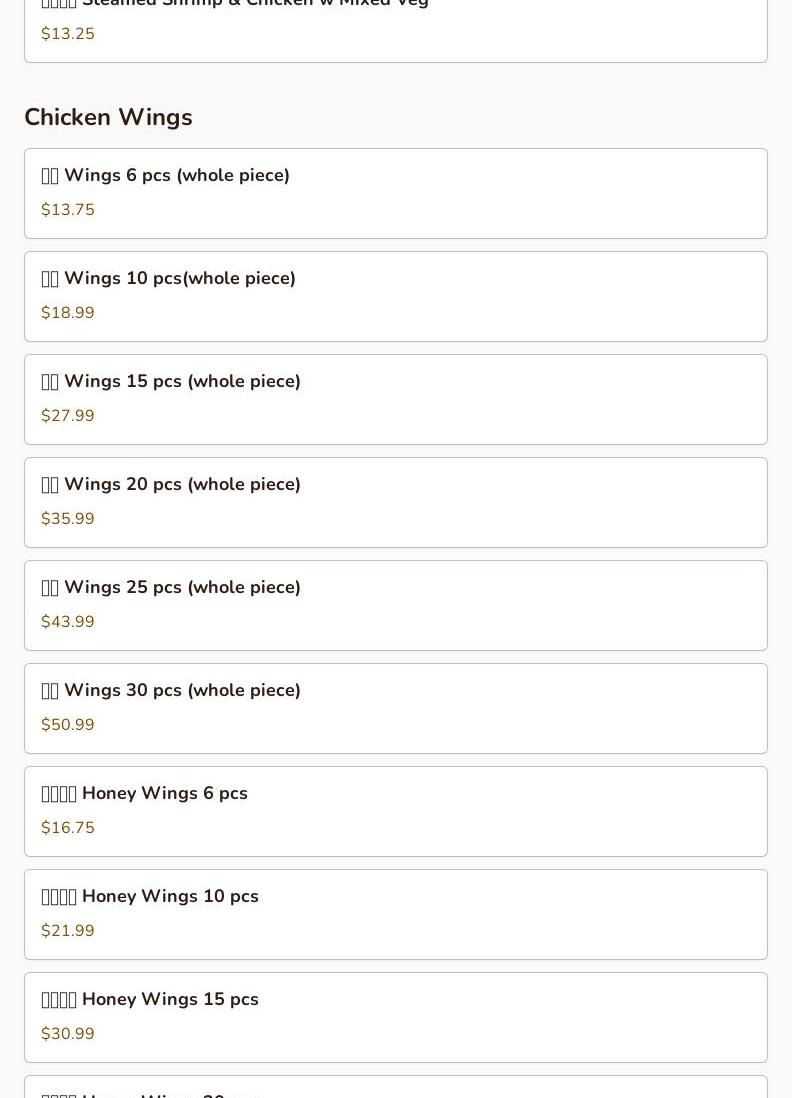Click the $27.99 price label
Image resolution: width=792 pixels, height=1098 pixels.
point(67,415)
